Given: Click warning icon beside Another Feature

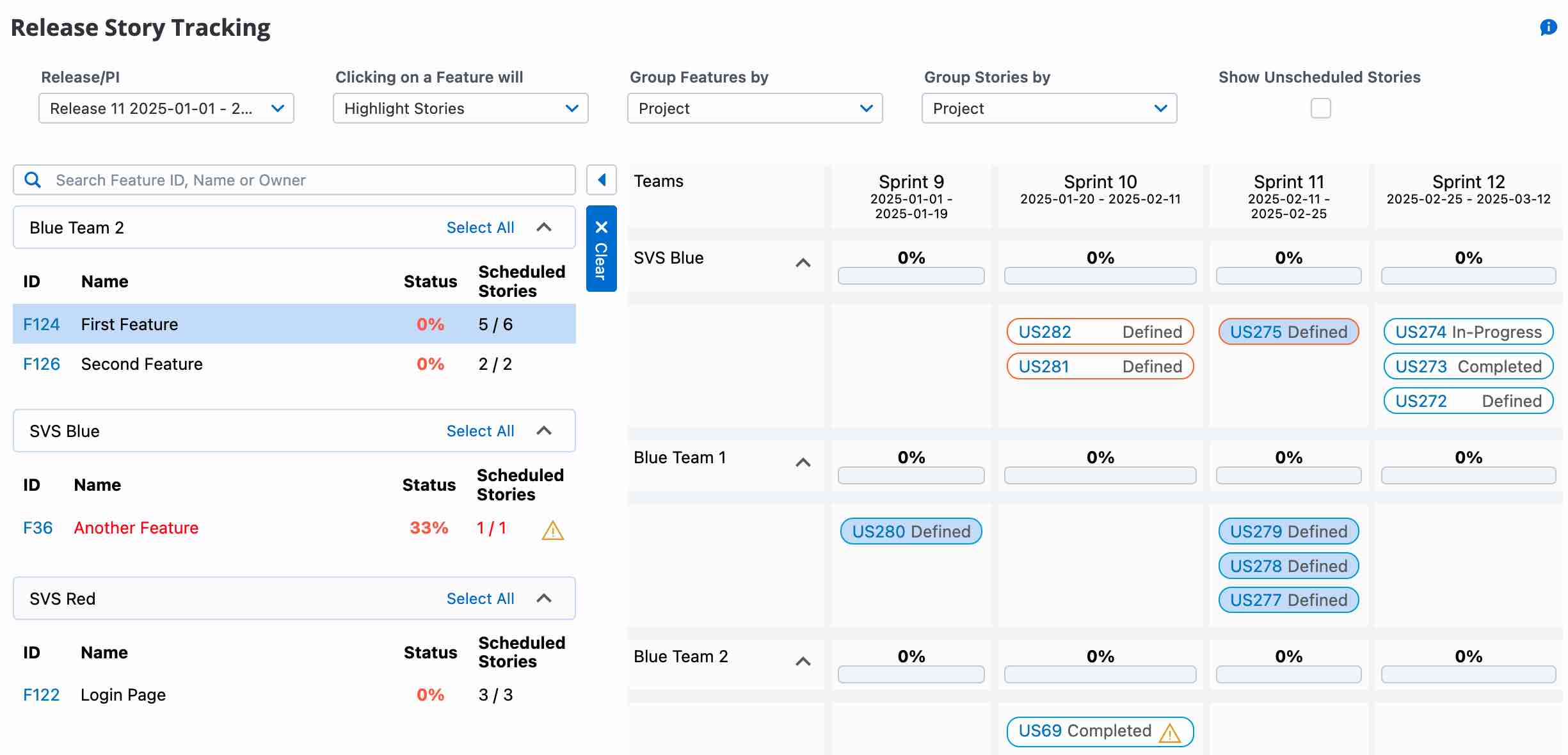Looking at the screenshot, I should coord(553,530).
